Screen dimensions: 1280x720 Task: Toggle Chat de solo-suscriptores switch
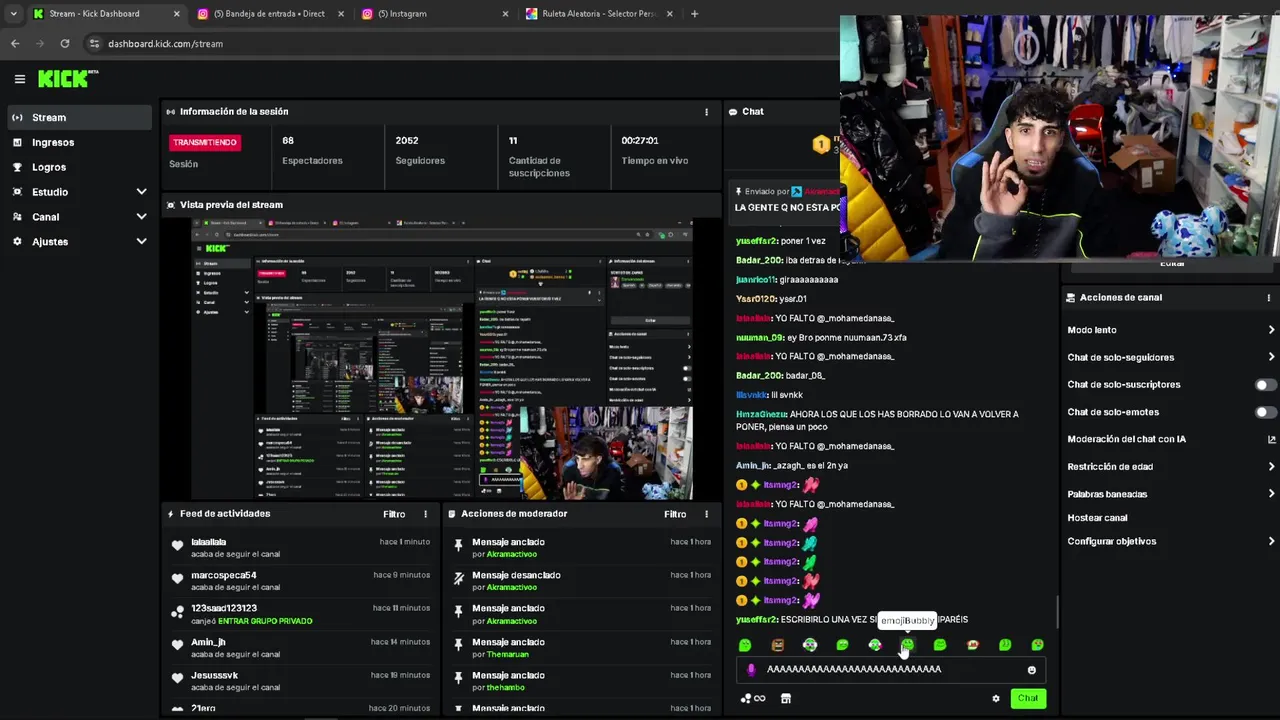pyautogui.click(x=1266, y=385)
